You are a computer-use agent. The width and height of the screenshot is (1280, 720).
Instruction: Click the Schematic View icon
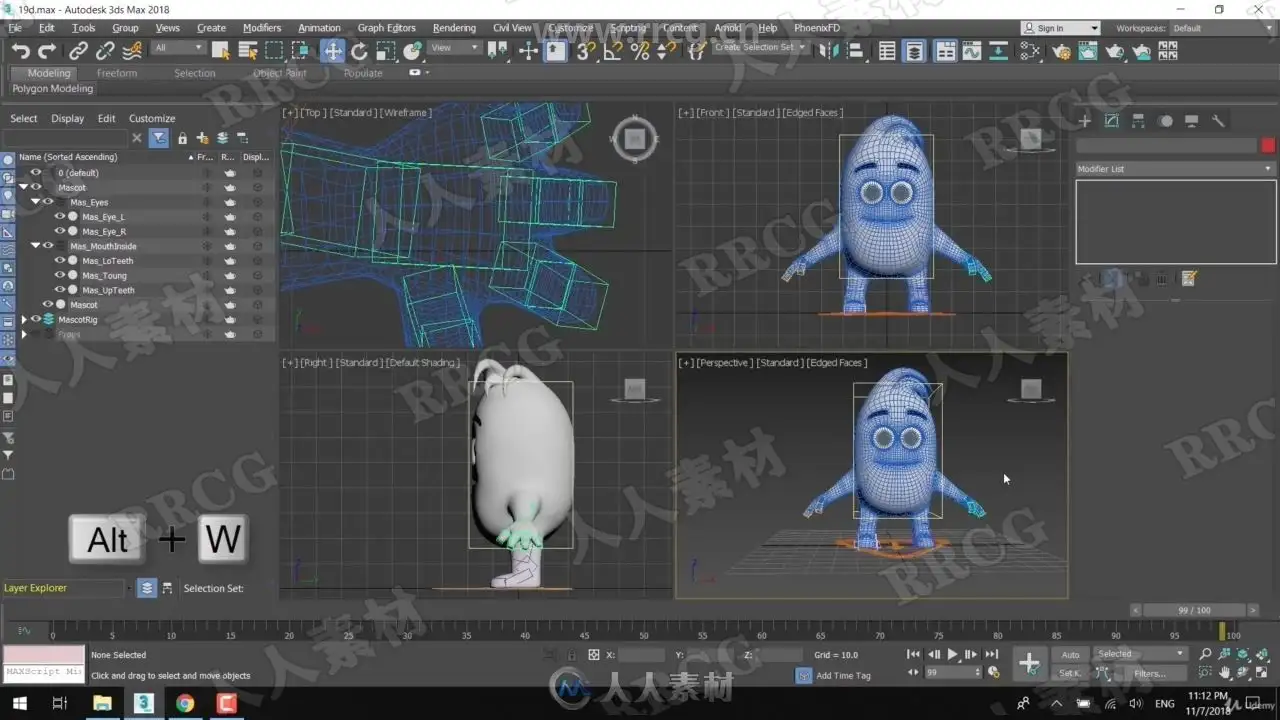tap(998, 51)
